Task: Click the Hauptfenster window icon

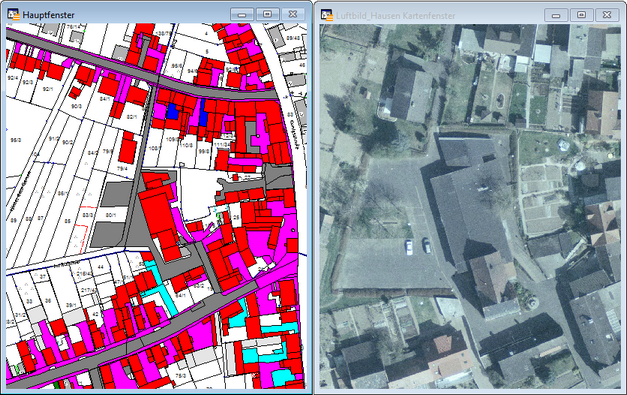Action: pos(13,14)
